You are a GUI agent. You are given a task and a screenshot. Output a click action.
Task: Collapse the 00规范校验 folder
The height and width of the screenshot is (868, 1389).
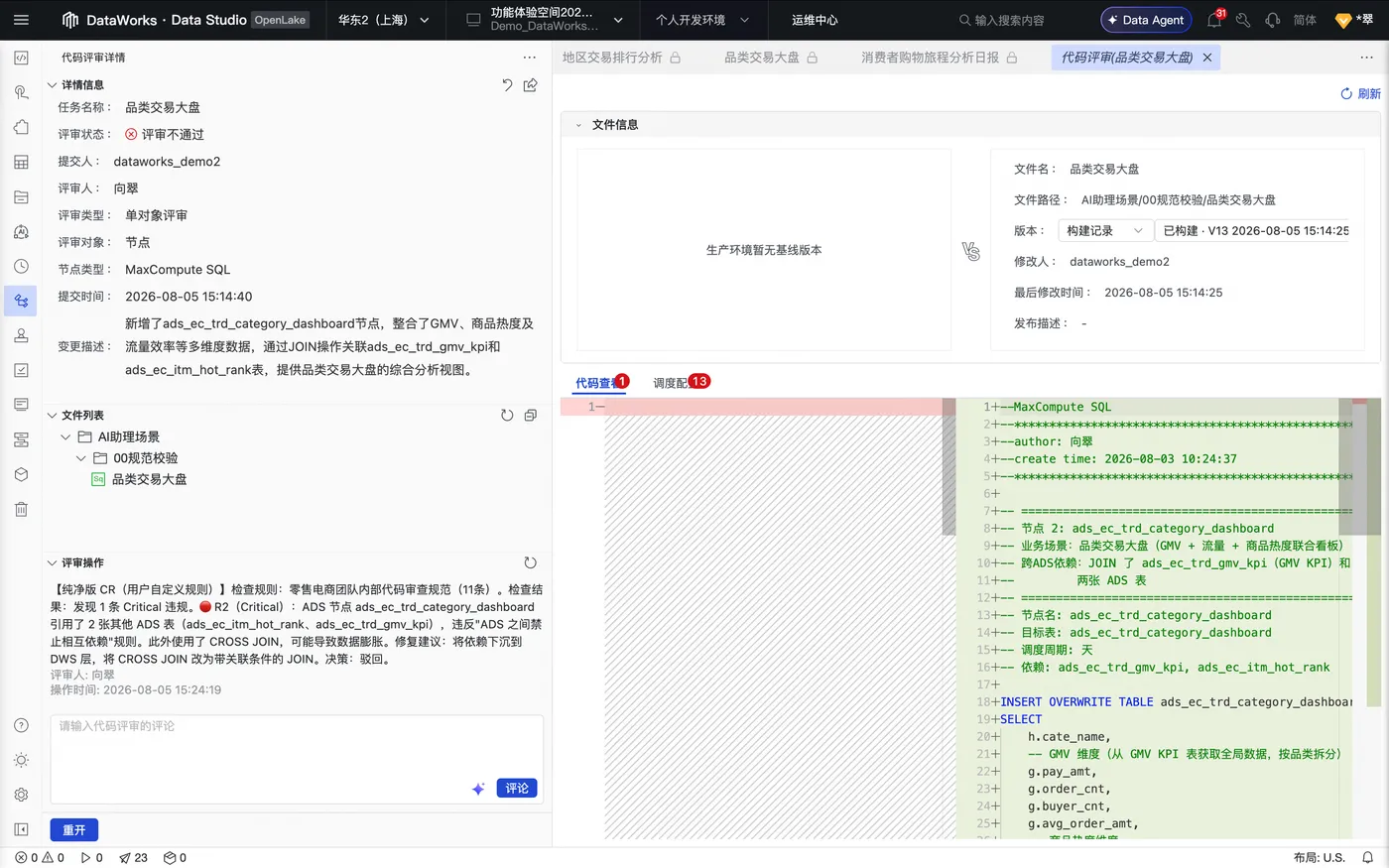point(81,458)
